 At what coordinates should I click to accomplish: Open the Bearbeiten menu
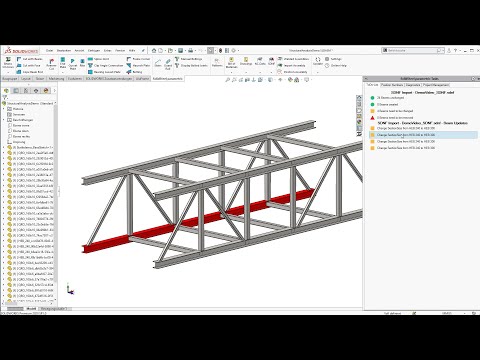click(64, 50)
